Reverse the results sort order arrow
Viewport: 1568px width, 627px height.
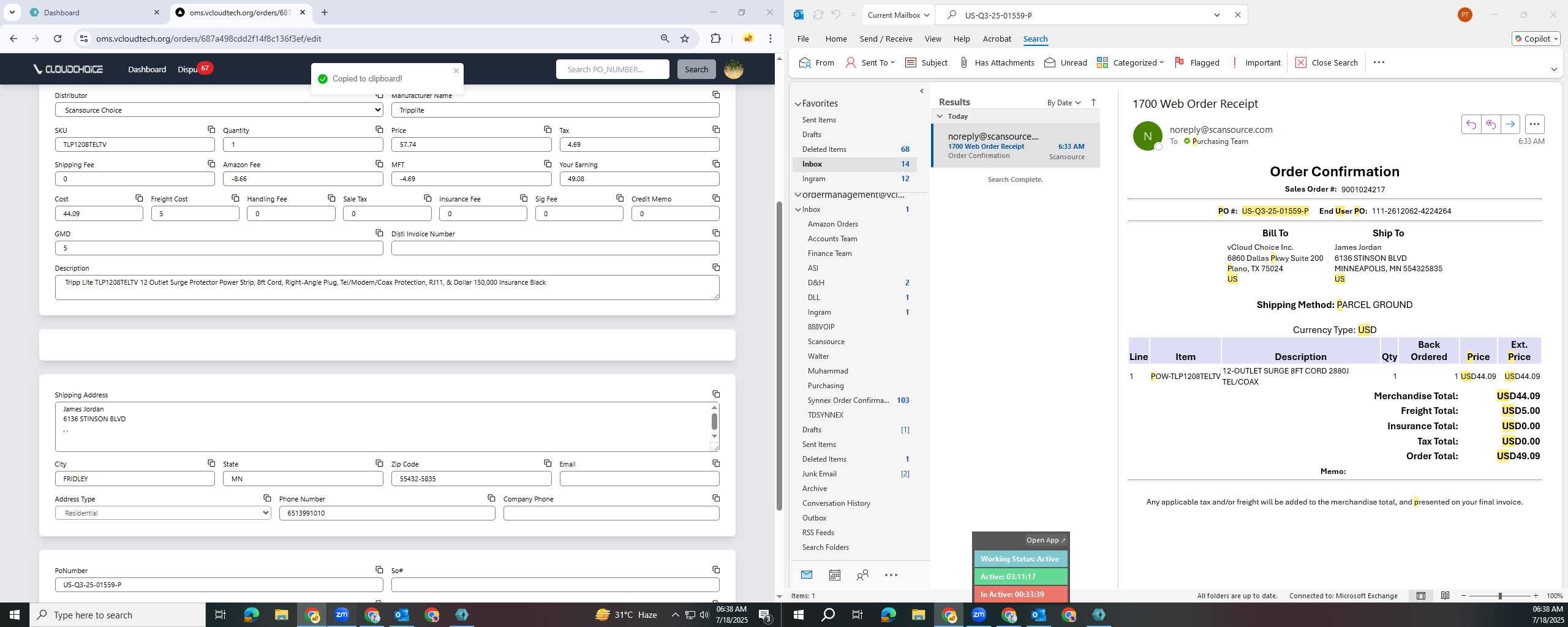(1093, 102)
